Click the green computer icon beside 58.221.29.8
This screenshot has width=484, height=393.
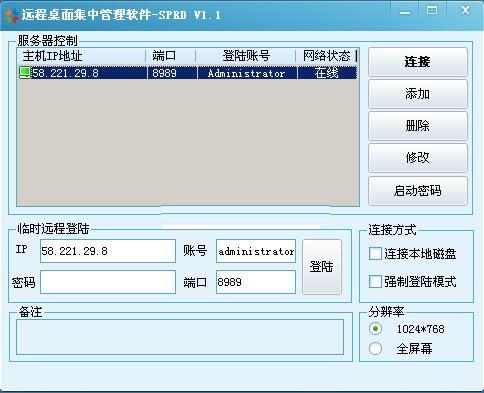pos(25,73)
